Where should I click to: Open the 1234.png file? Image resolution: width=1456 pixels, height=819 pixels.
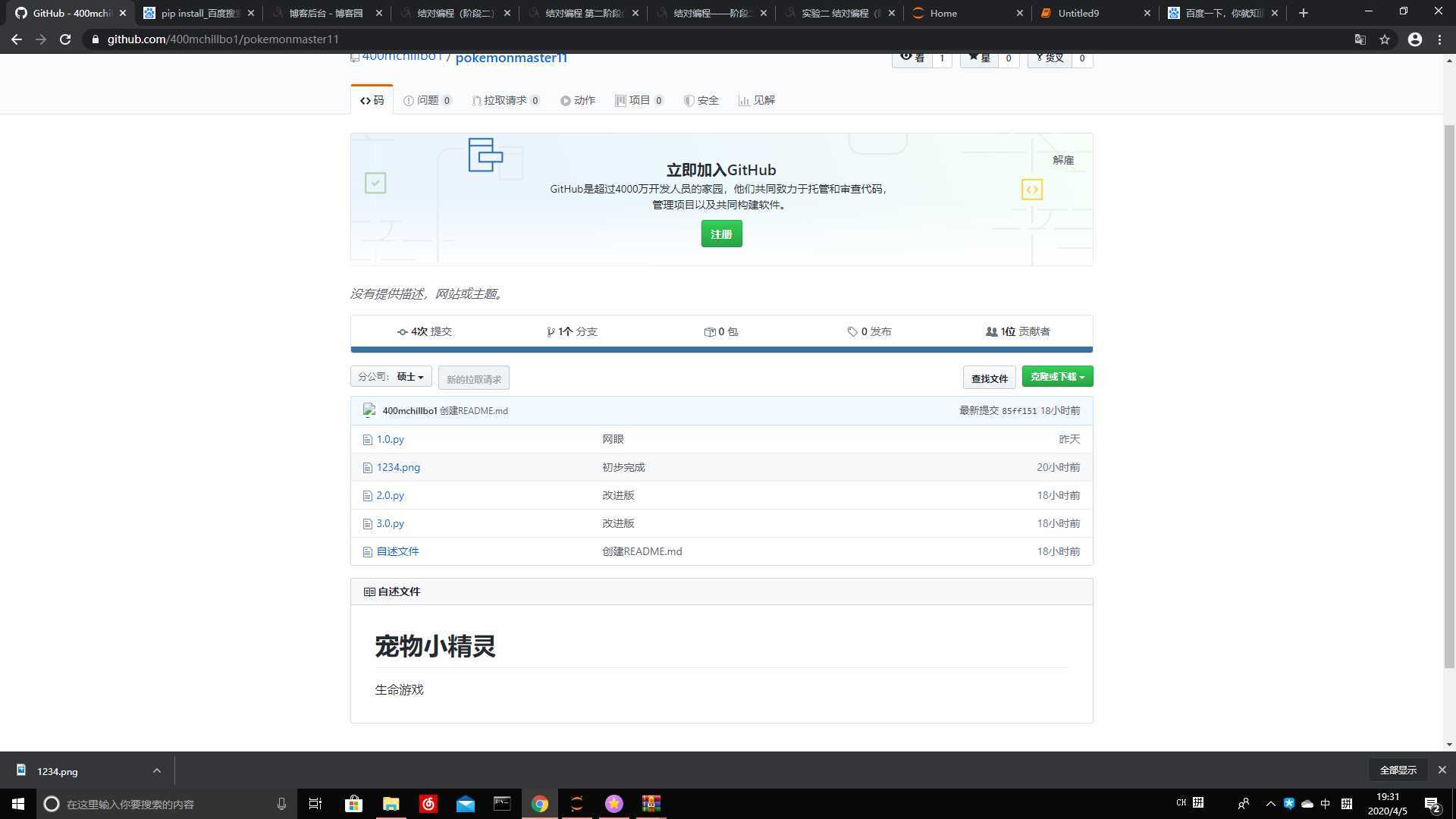click(398, 467)
